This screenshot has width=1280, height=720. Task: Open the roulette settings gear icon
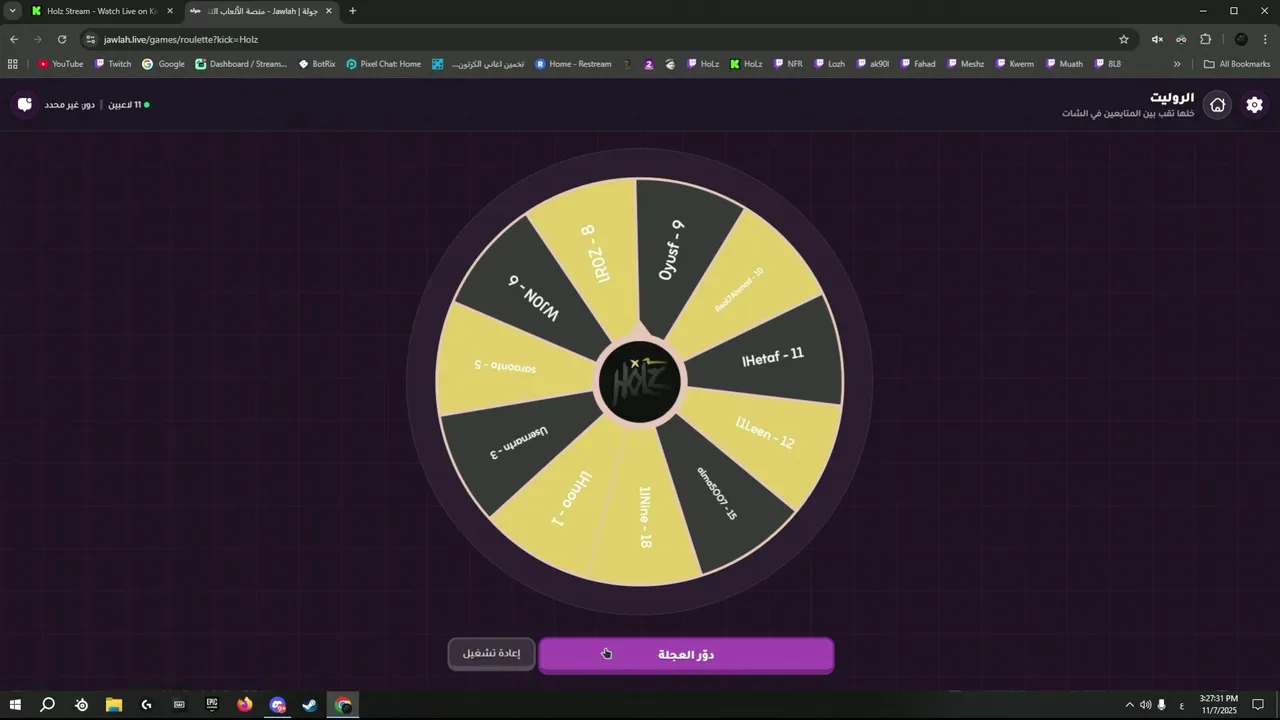1254,105
